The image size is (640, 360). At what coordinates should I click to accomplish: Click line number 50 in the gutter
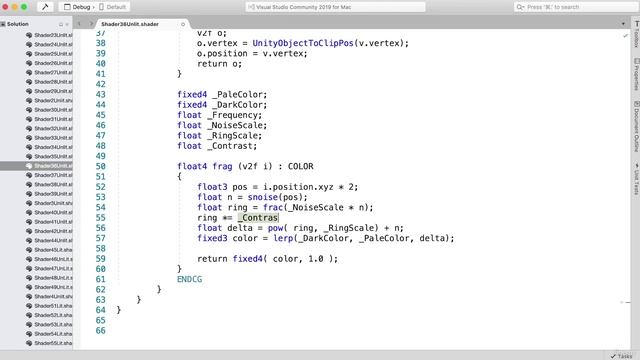point(100,167)
